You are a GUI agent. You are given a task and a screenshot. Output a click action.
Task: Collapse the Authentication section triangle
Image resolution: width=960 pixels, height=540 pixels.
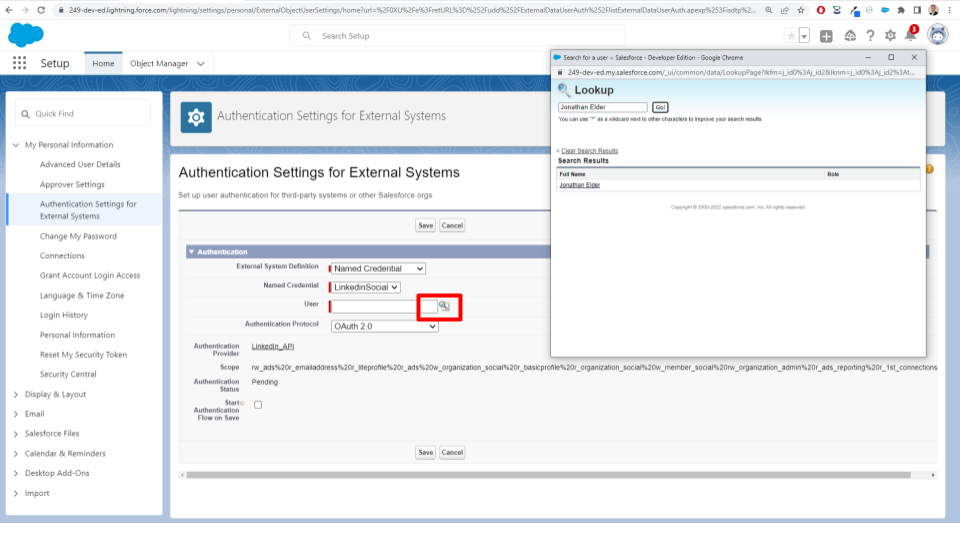click(x=192, y=252)
